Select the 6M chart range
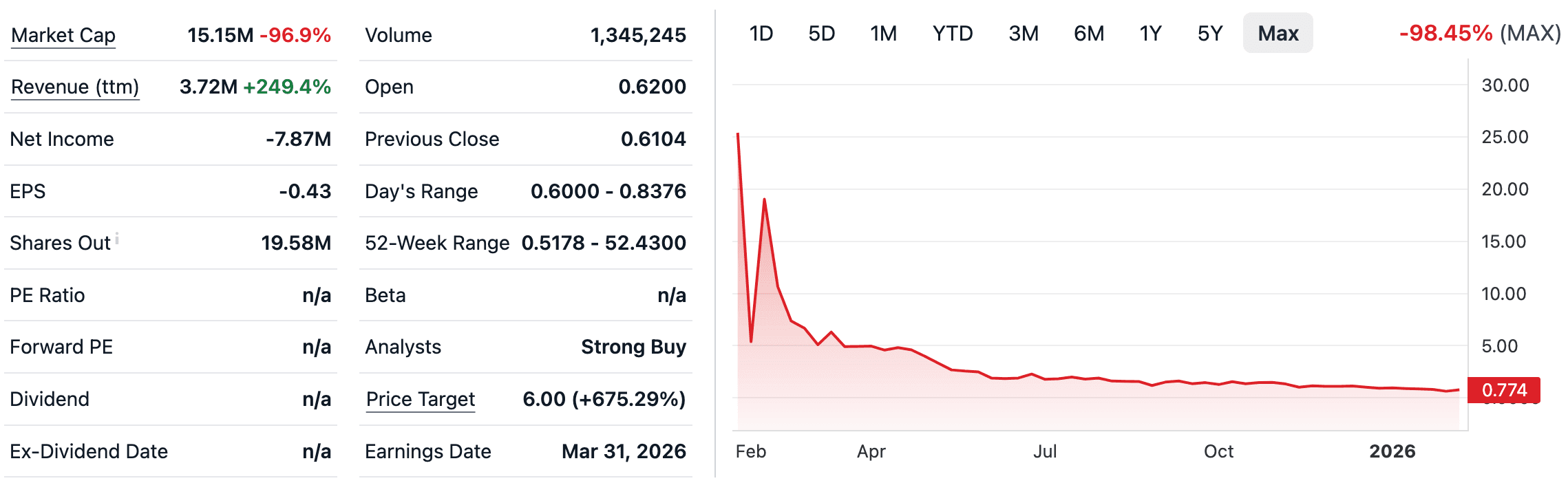The image size is (1568, 483). (1088, 32)
